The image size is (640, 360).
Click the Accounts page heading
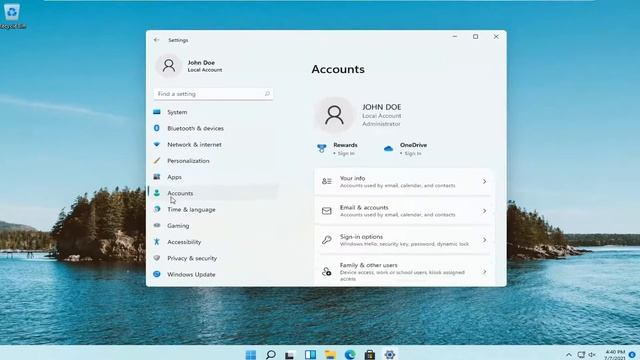pos(338,69)
